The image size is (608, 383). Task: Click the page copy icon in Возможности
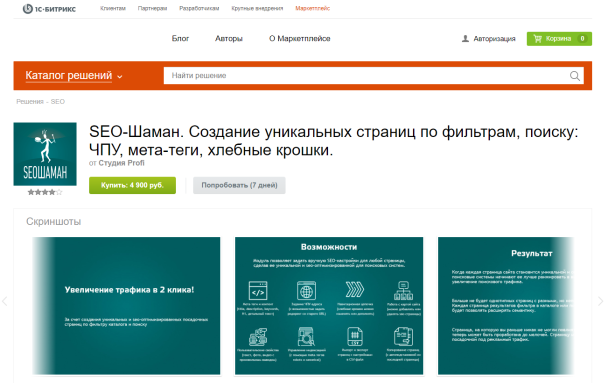(403, 336)
